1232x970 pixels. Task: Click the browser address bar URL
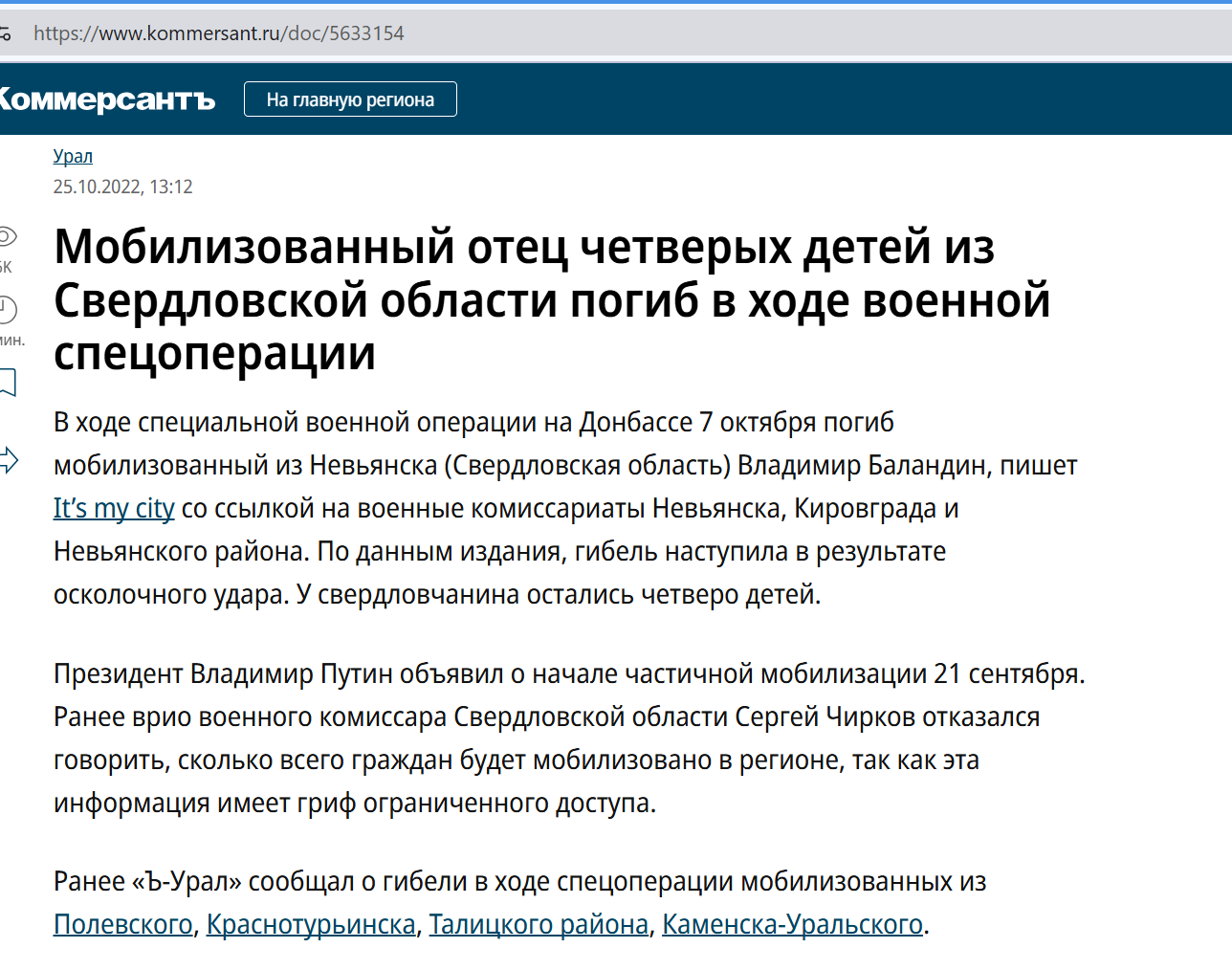click(219, 33)
